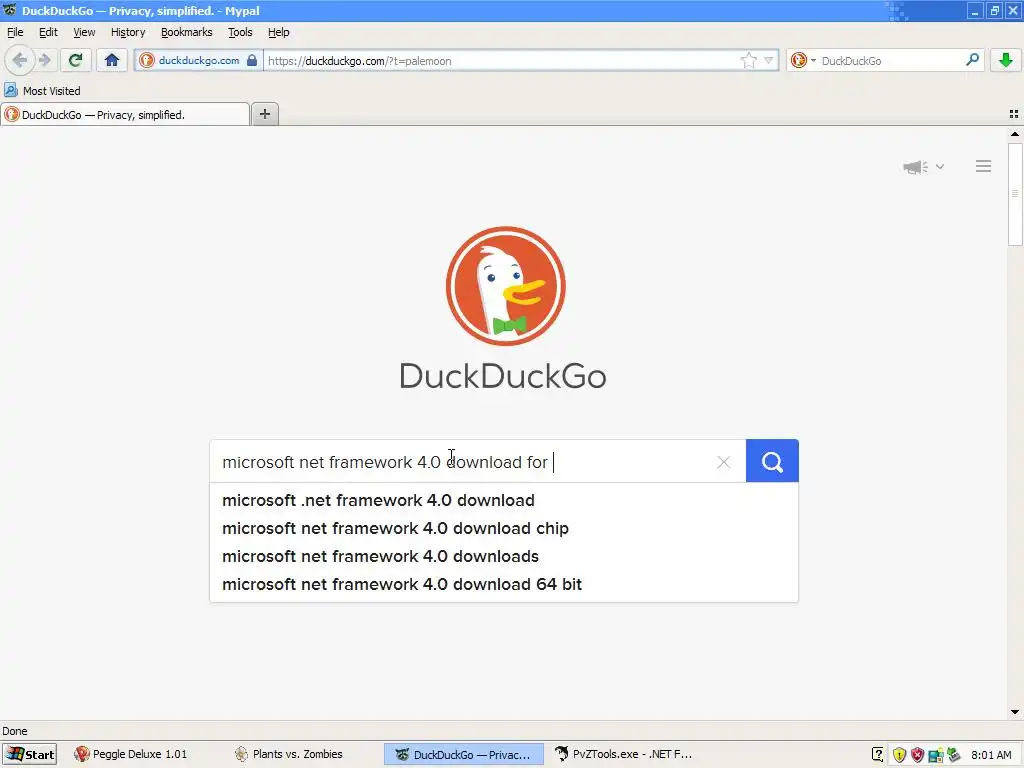This screenshot has height=768, width=1024.
Task: Click the magnifier in the browser search box
Action: pos(972,60)
